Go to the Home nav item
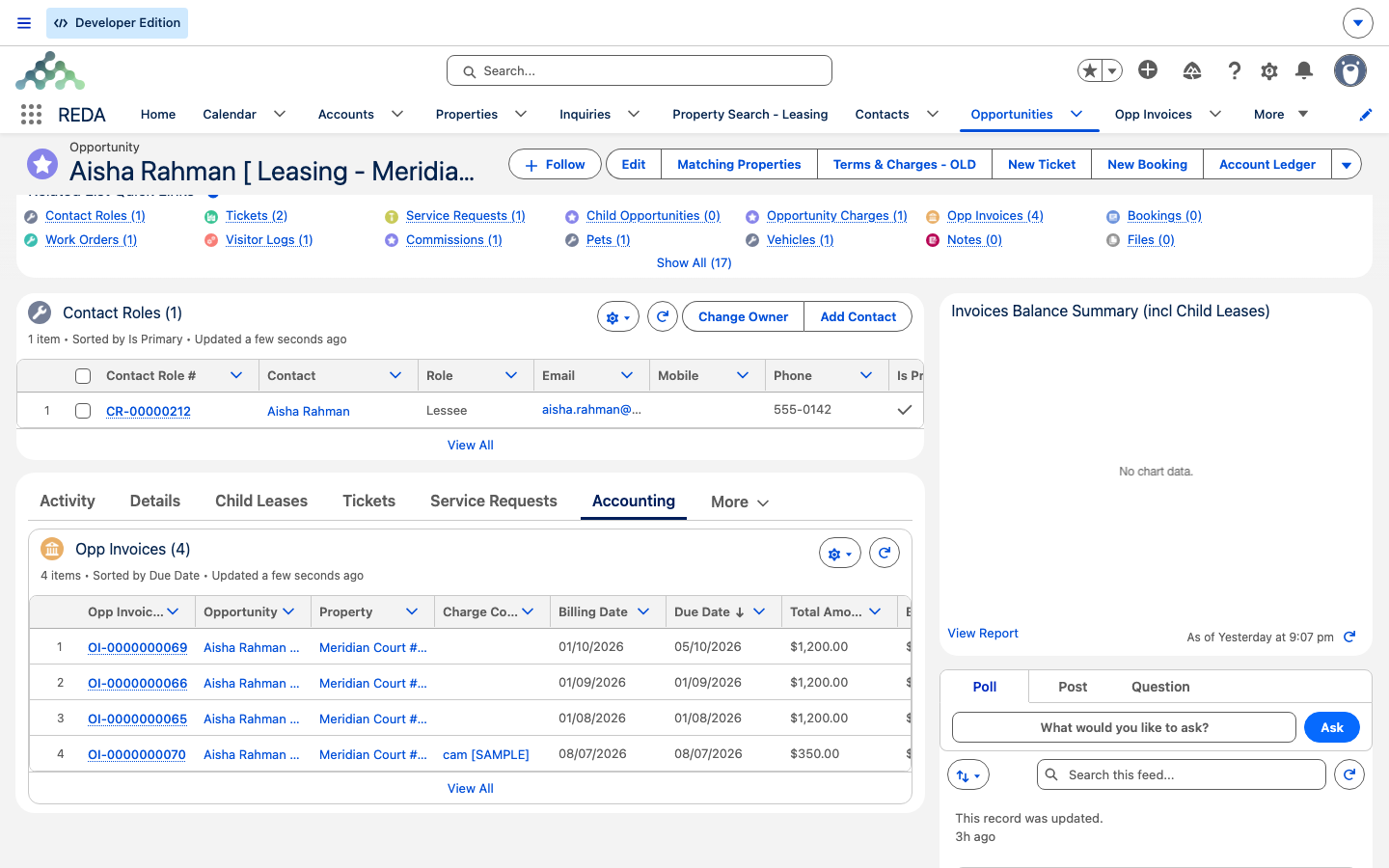 158,114
